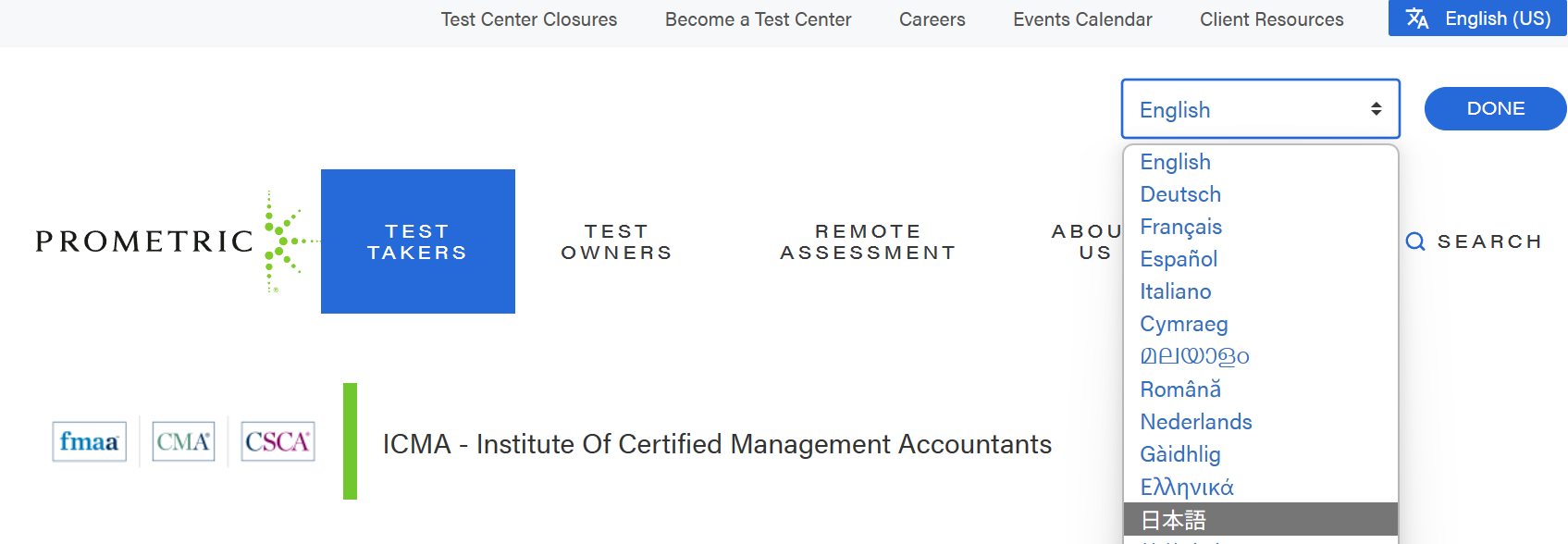Click the CMA logo badge
Image resolution: width=1568 pixels, height=544 pixels.
(x=183, y=441)
